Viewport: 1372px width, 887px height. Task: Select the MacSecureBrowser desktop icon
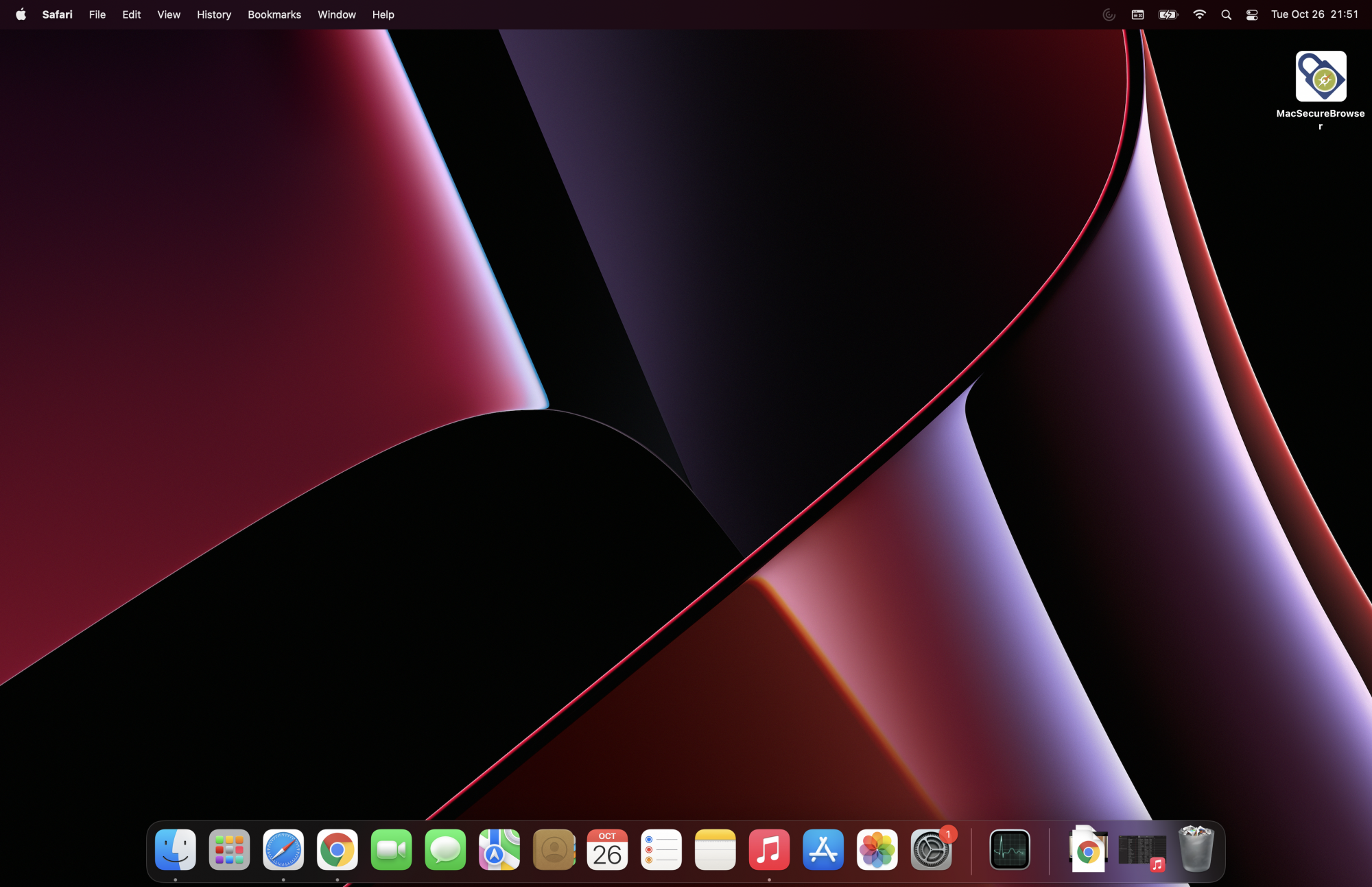[1321, 77]
